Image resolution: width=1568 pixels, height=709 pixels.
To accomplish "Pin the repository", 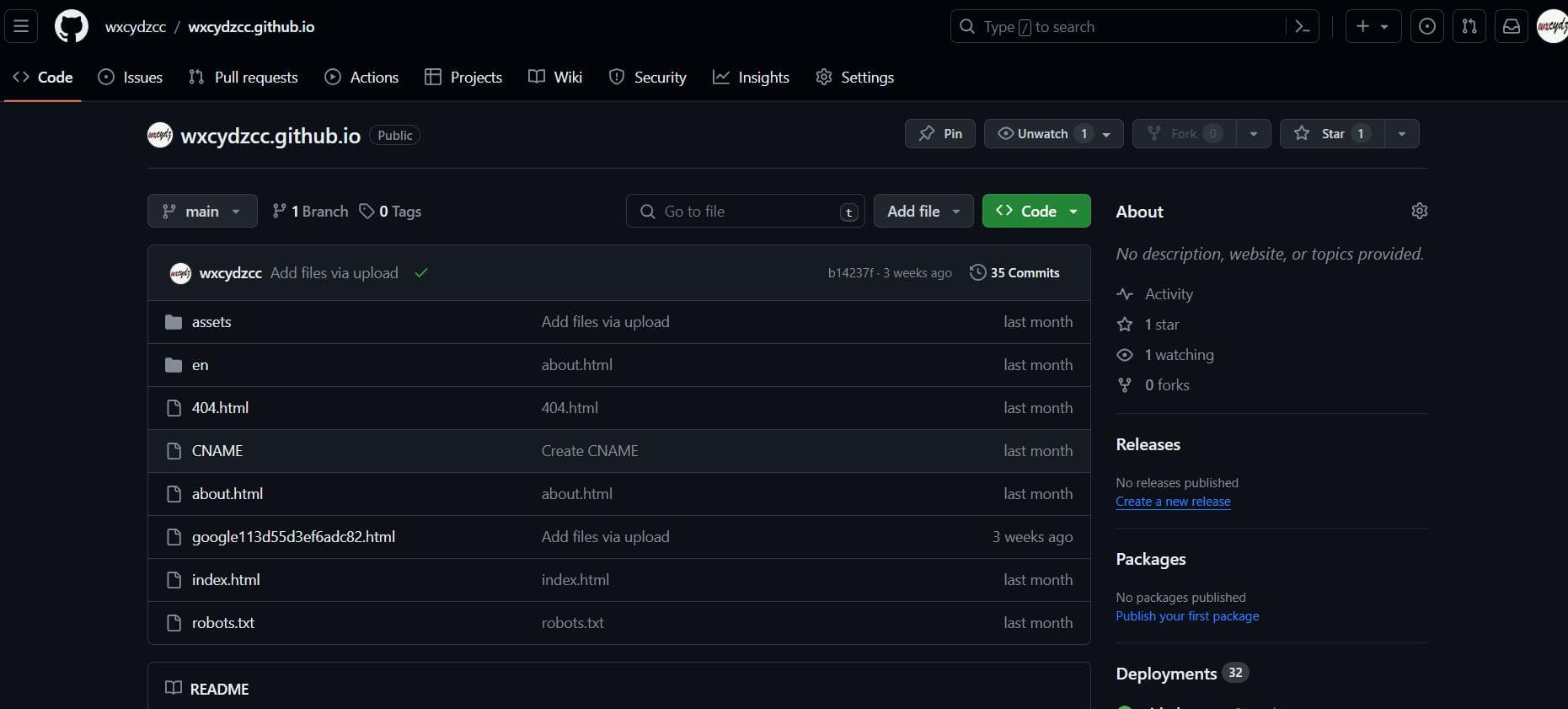I will click(x=940, y=133).
